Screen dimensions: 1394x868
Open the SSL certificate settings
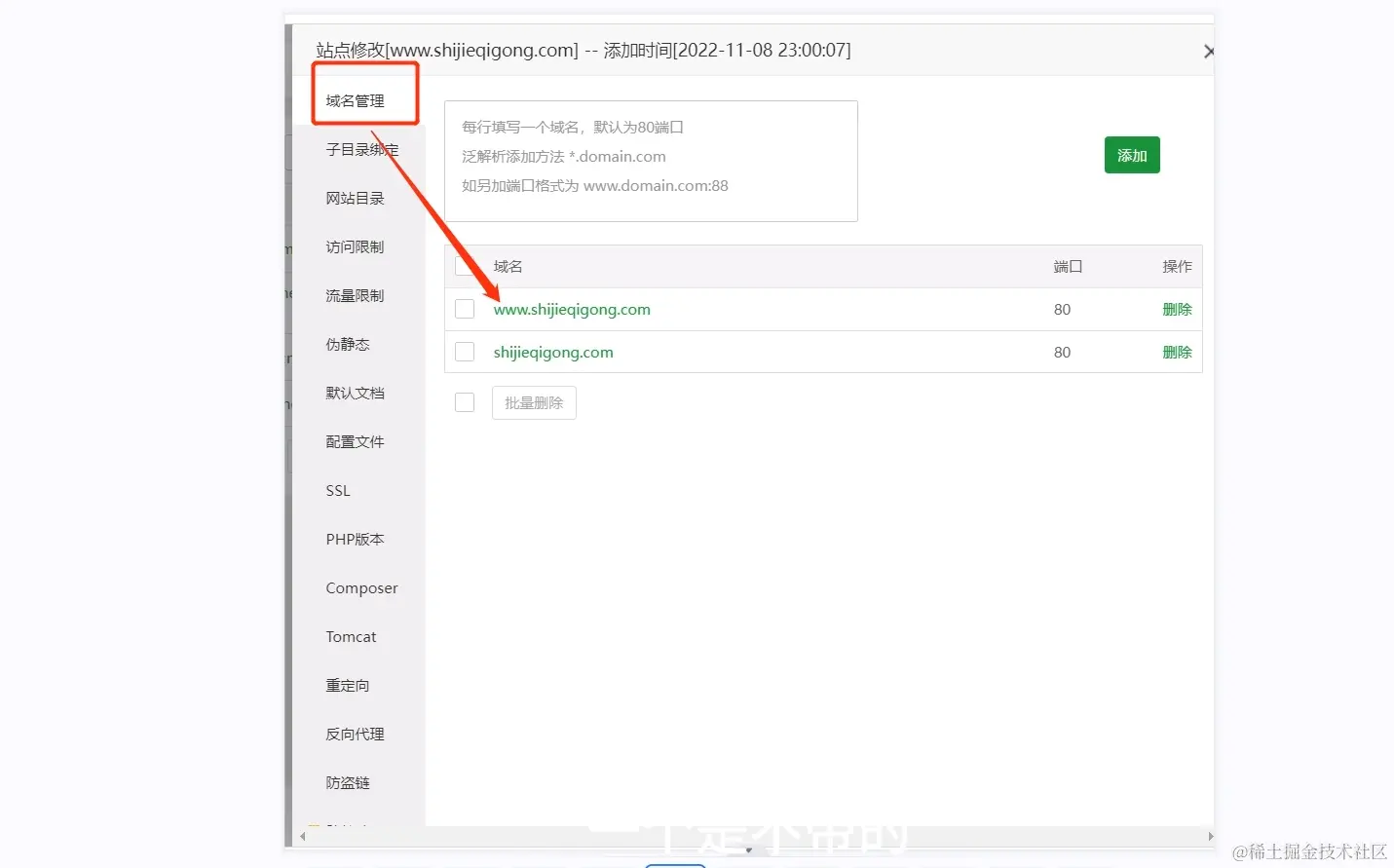click(x=336, y=490)
